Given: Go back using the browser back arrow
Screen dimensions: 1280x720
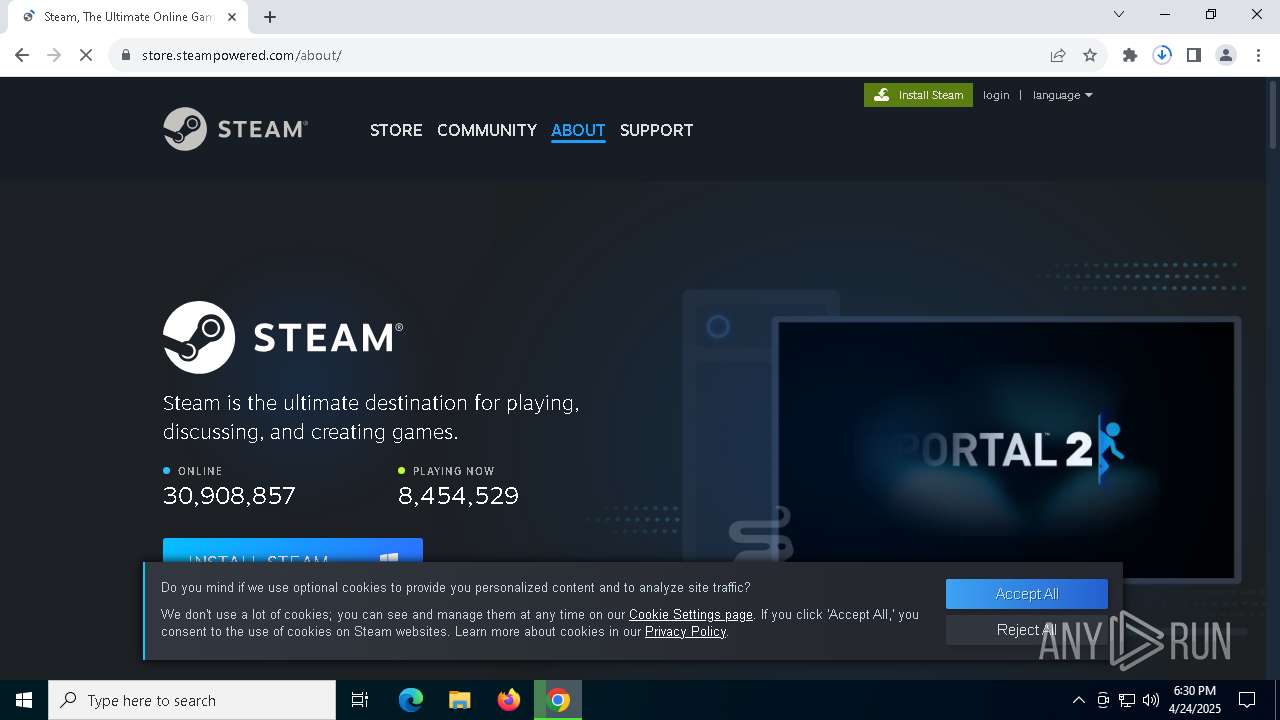Looking at the screenshot, I should (x=22, y=55).
